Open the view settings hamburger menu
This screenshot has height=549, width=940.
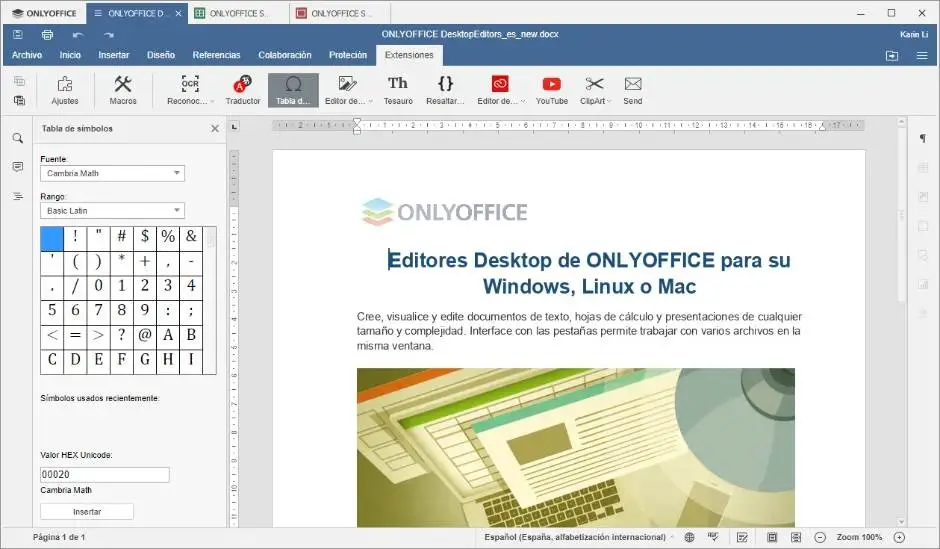922,55
